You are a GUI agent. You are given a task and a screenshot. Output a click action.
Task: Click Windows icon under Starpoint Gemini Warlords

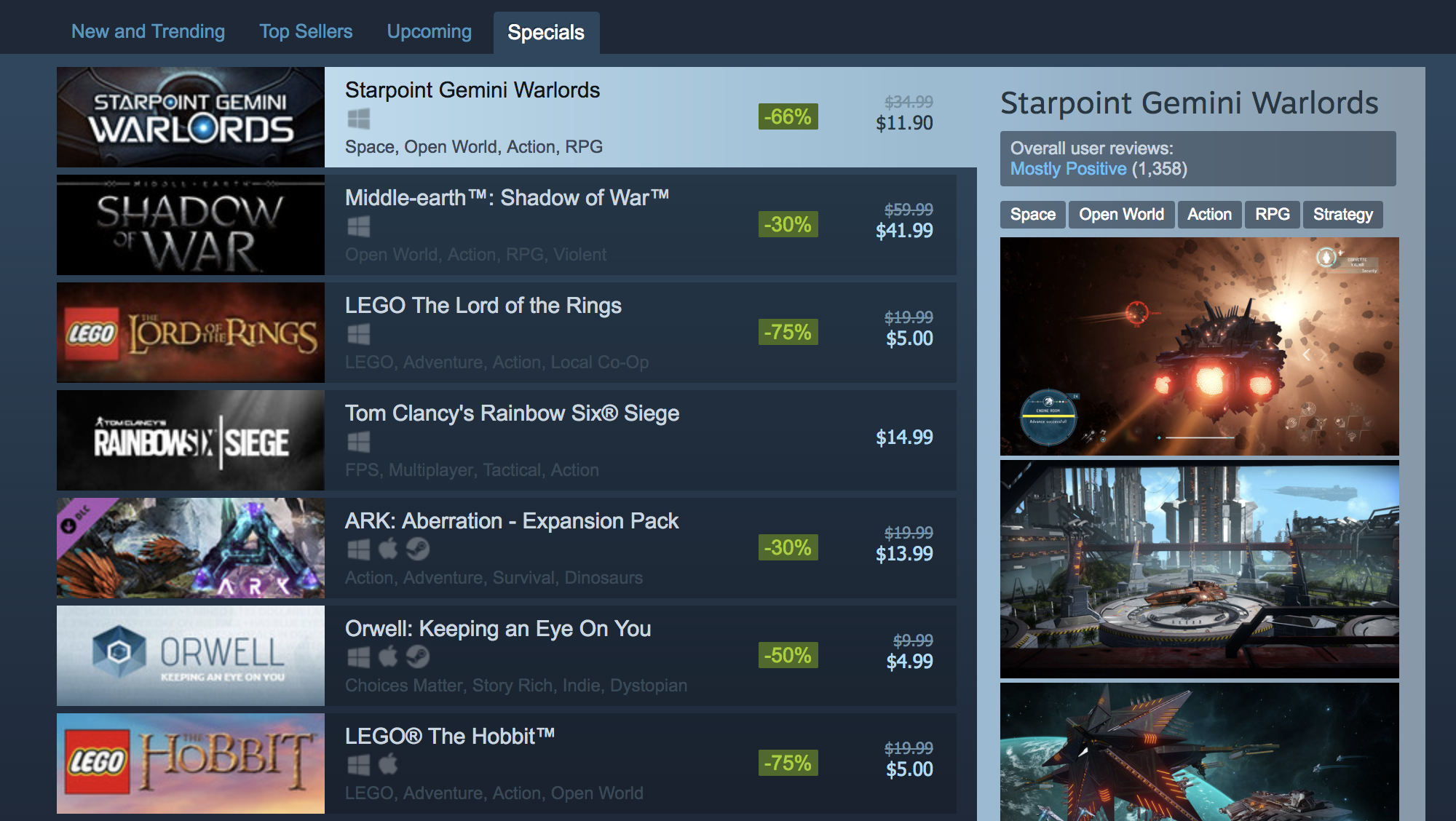coord(358,119)
